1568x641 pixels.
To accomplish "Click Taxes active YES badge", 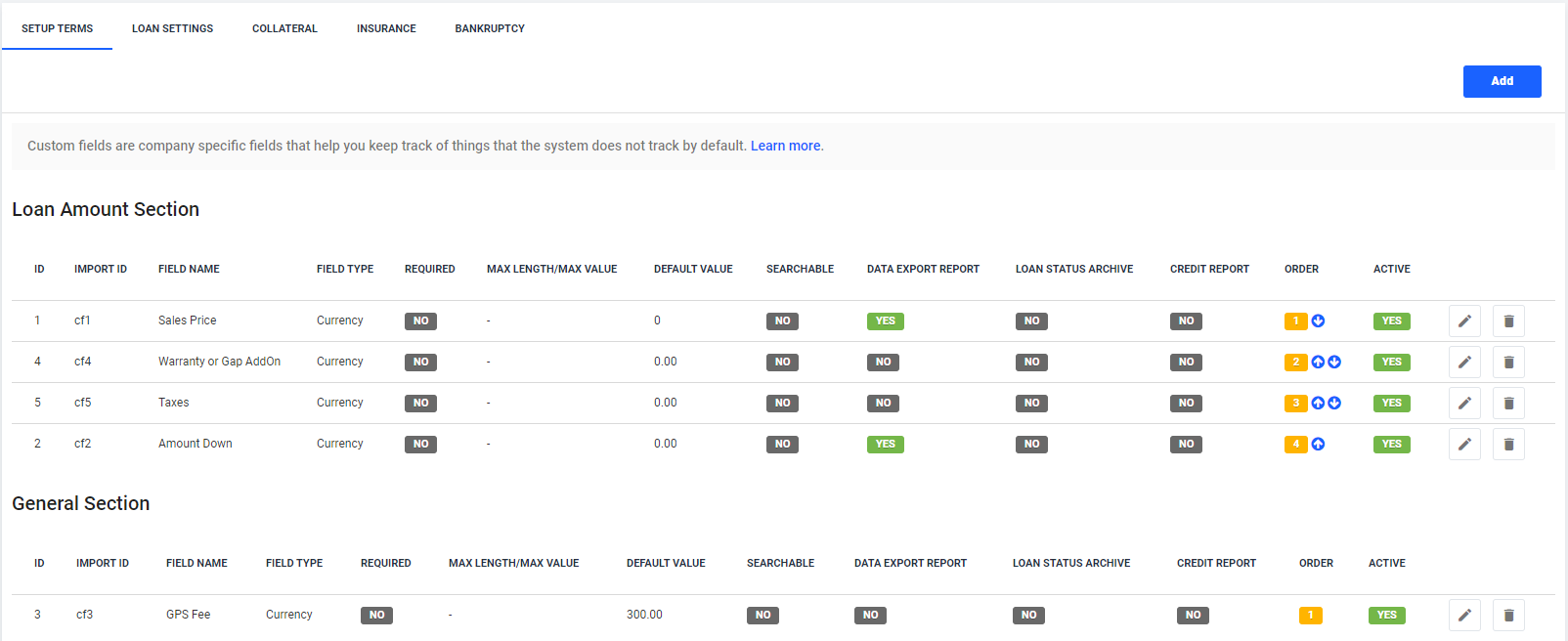I will click(1391, 403).
